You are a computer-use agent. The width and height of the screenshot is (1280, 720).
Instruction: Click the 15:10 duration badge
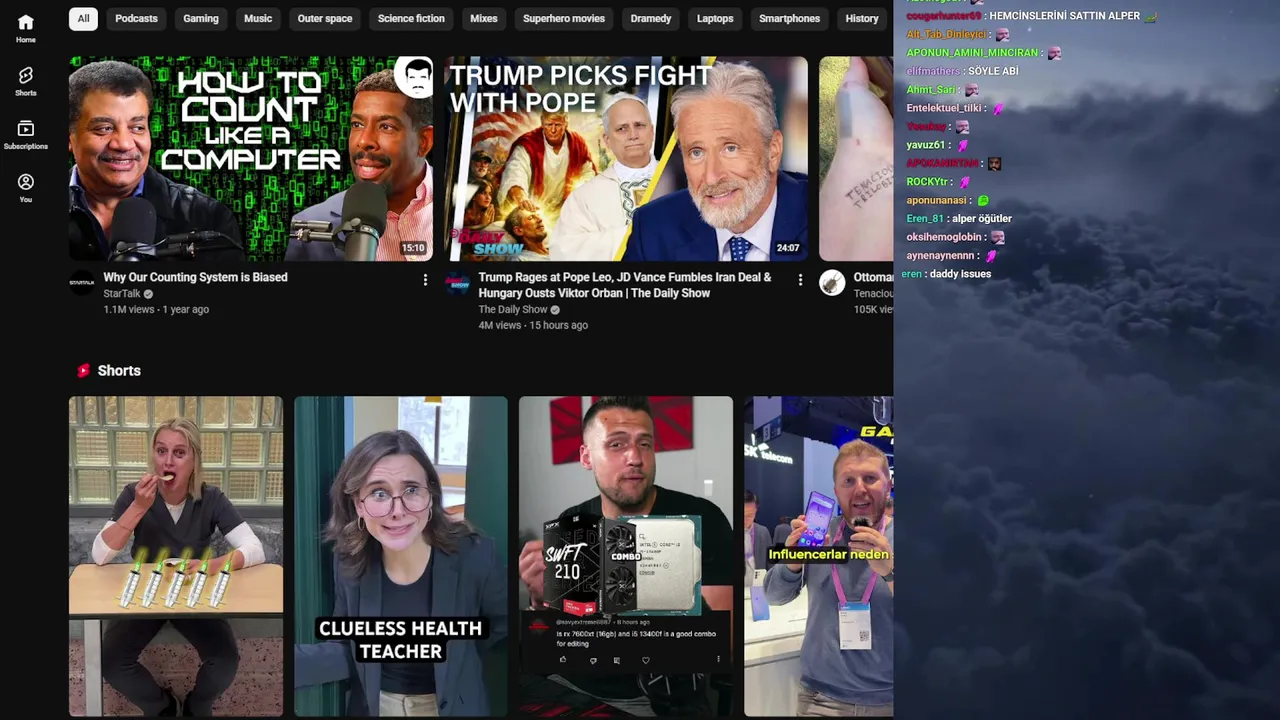413,248
